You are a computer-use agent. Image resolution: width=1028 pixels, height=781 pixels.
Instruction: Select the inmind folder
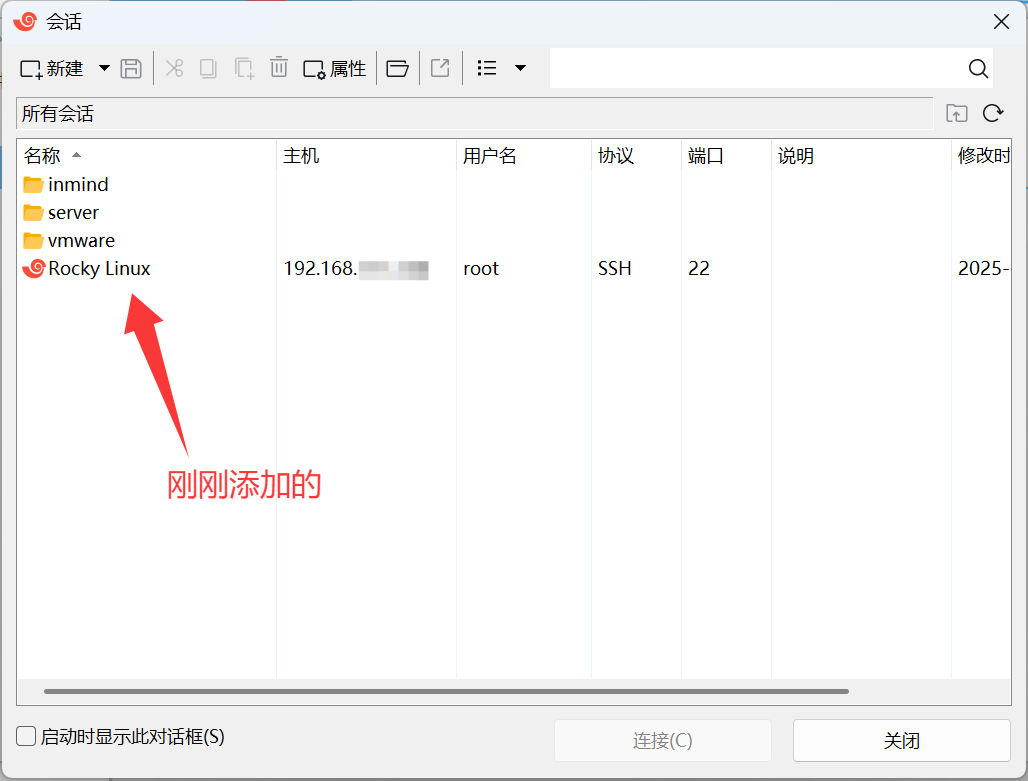(x=77, y=185)
